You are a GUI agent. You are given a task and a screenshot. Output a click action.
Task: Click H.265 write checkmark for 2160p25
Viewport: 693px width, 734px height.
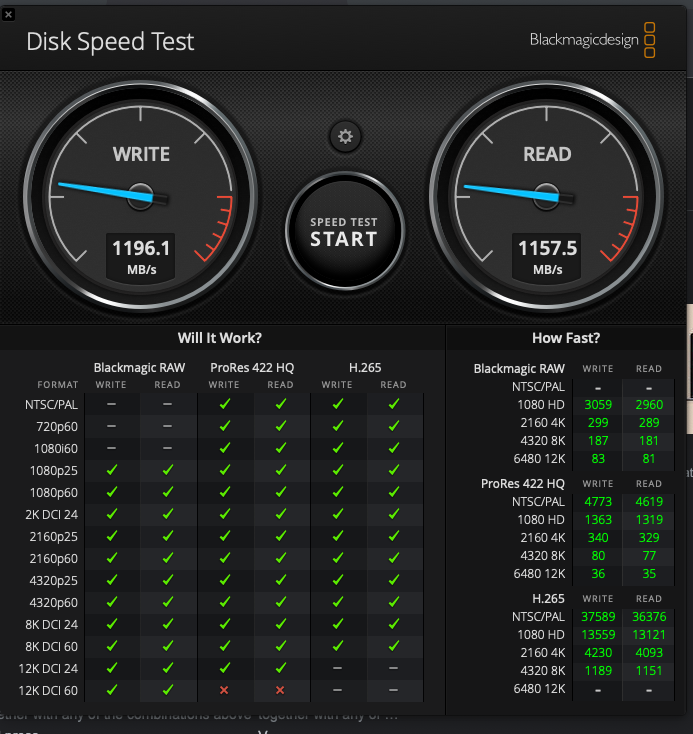(338, 536)
